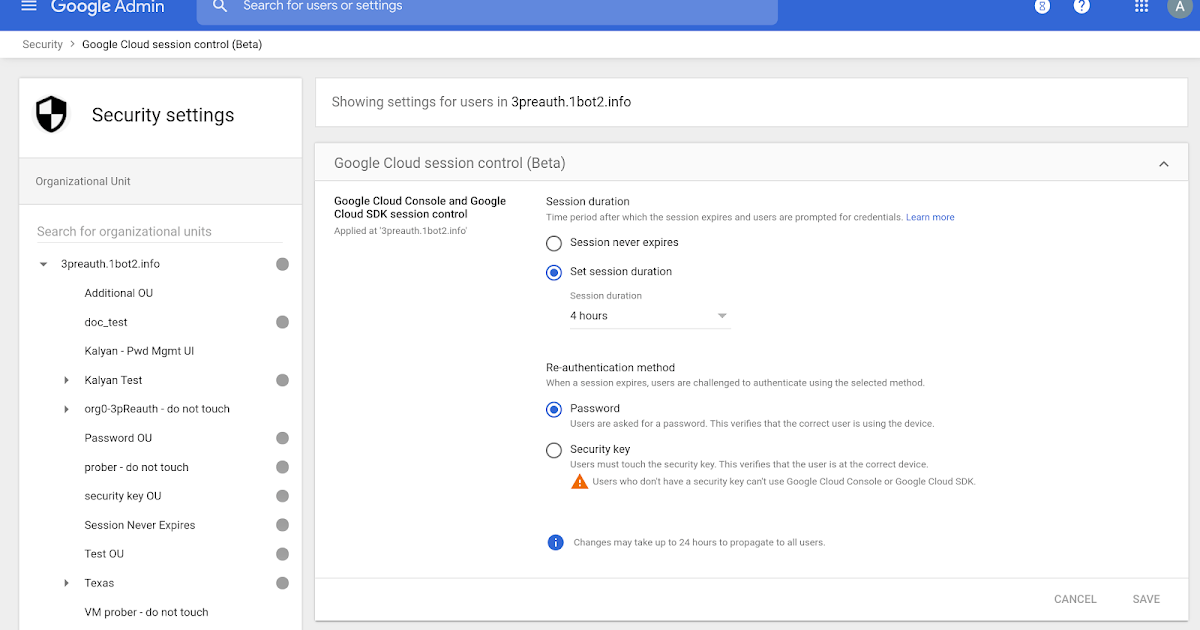Click the gray dot beside doc_test
This screenshot has height=630, width=1200.
[282, 322]
